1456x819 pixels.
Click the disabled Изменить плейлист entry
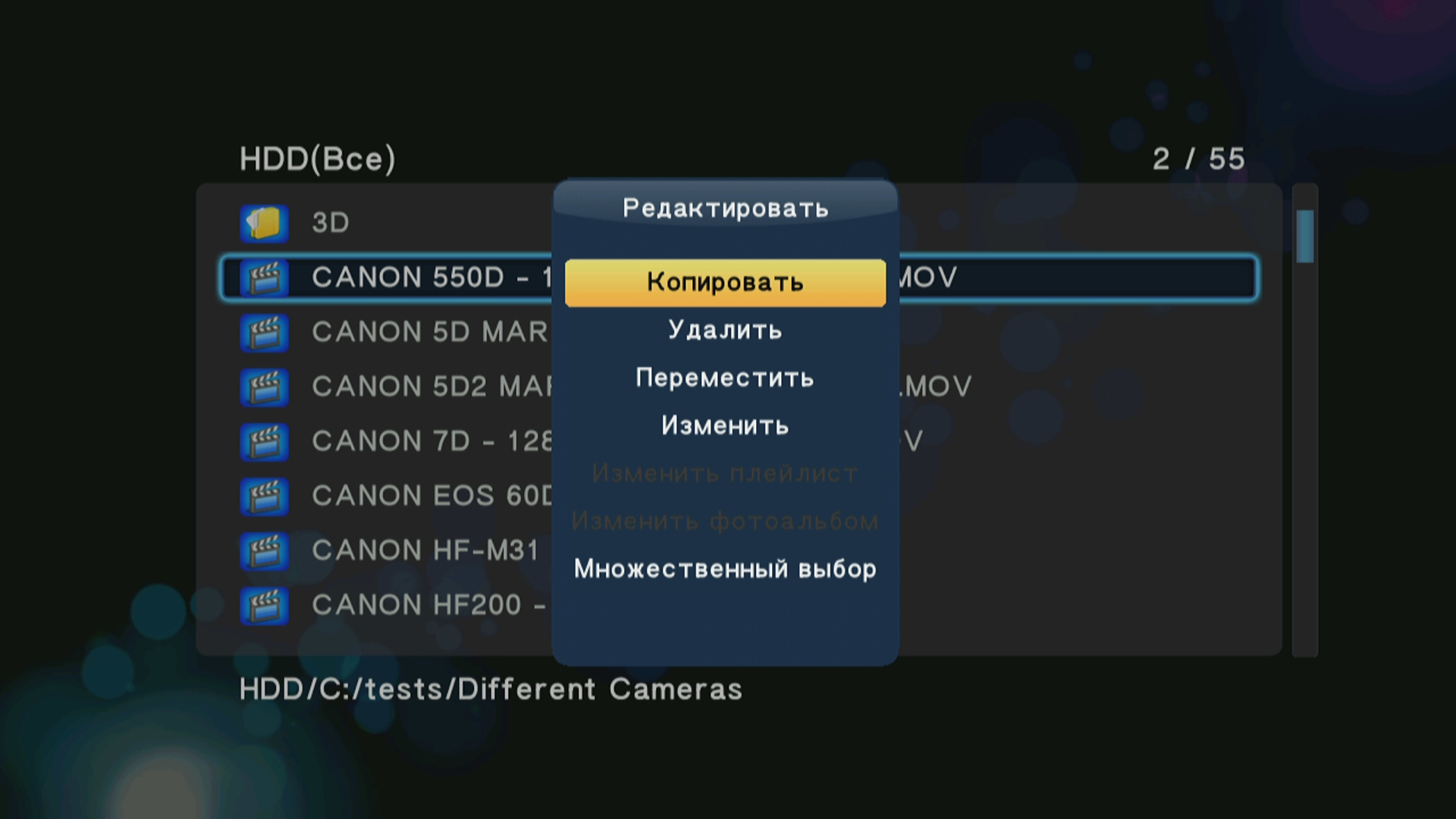[725, 473]
